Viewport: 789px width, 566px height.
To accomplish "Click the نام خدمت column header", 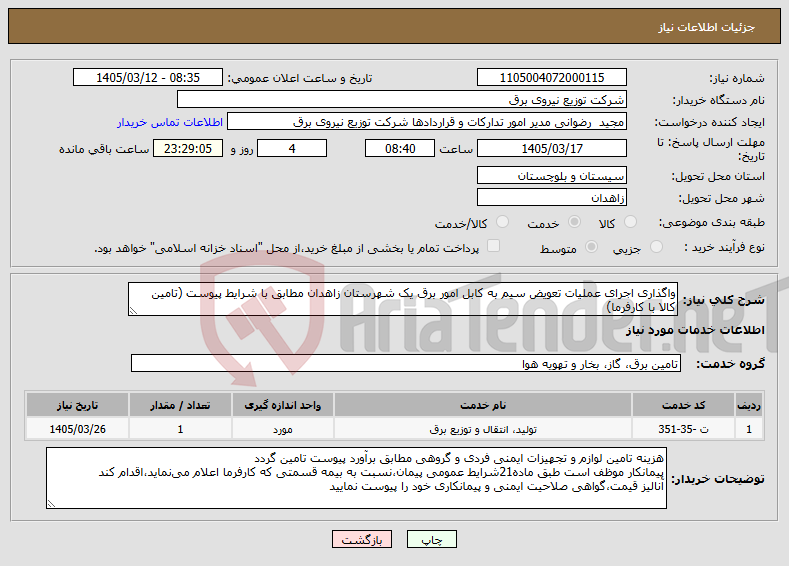I will point(483,405).
